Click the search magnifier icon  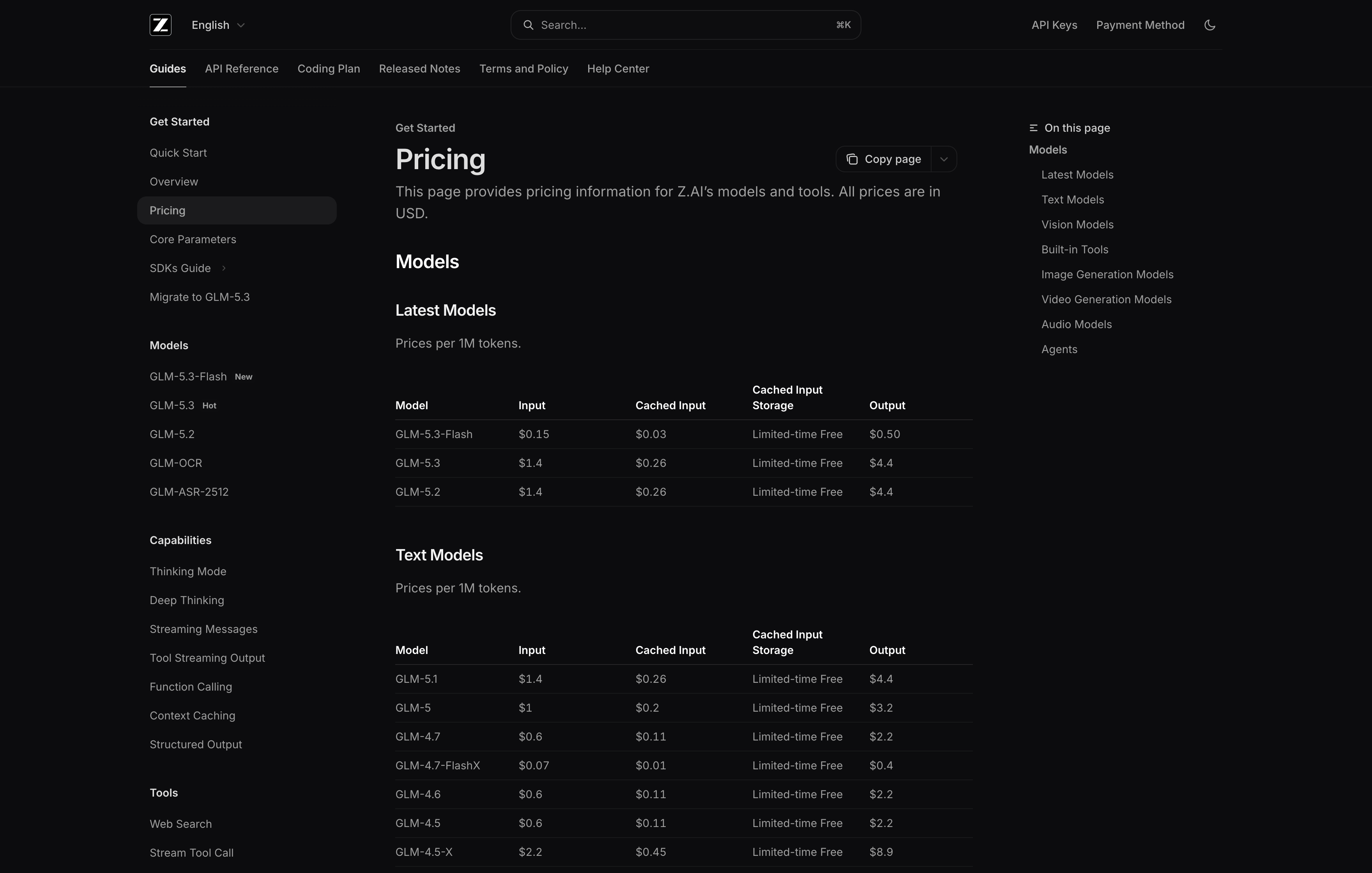click(x=528, y=25)
